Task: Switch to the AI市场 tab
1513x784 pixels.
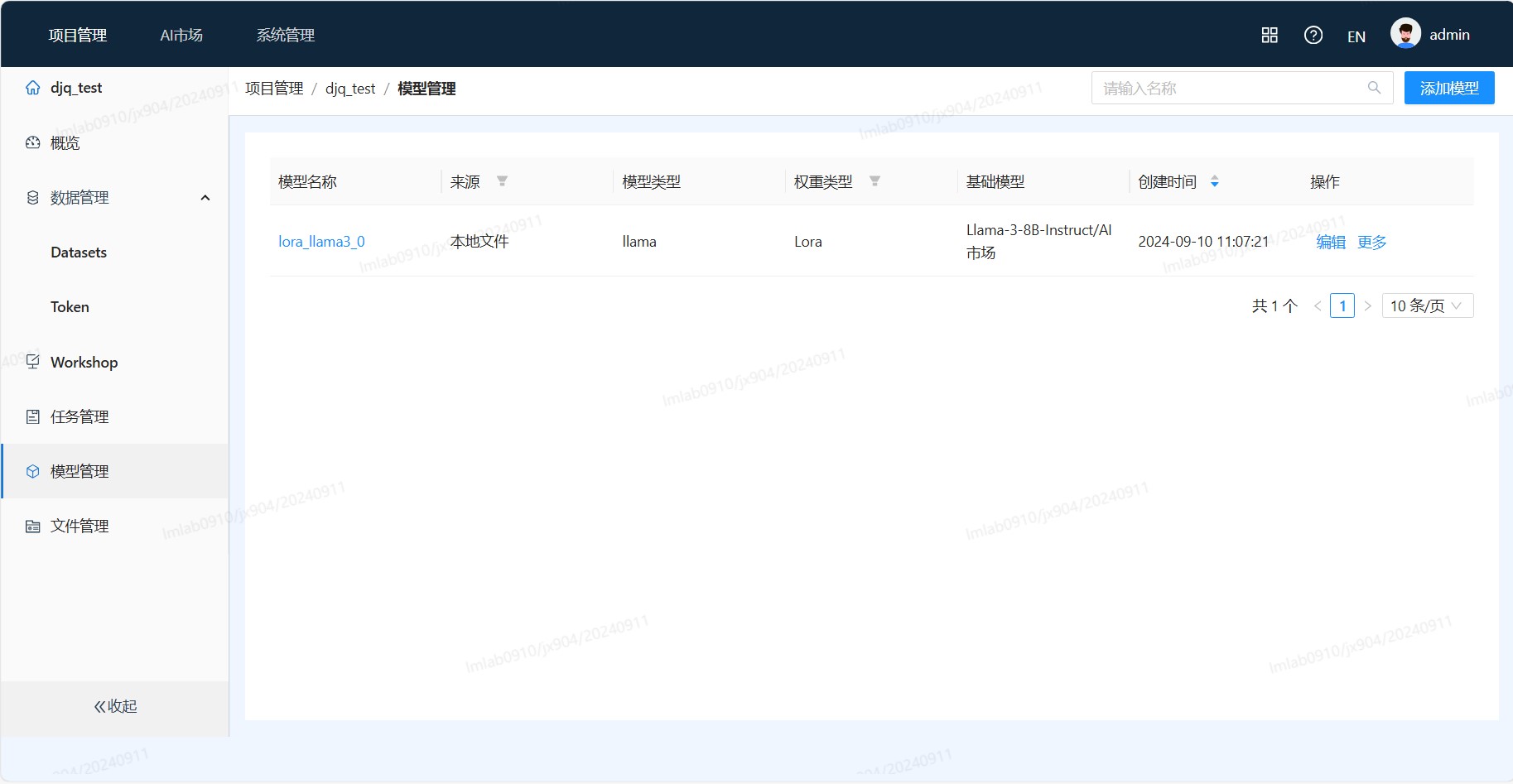Action: click(181, 35)
